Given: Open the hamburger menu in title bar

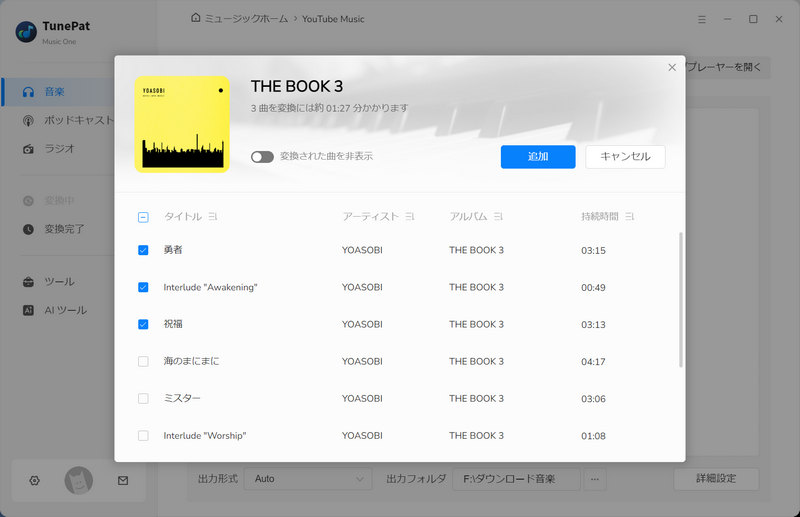Looking at the screenshot, I should [x=702, y=19].
